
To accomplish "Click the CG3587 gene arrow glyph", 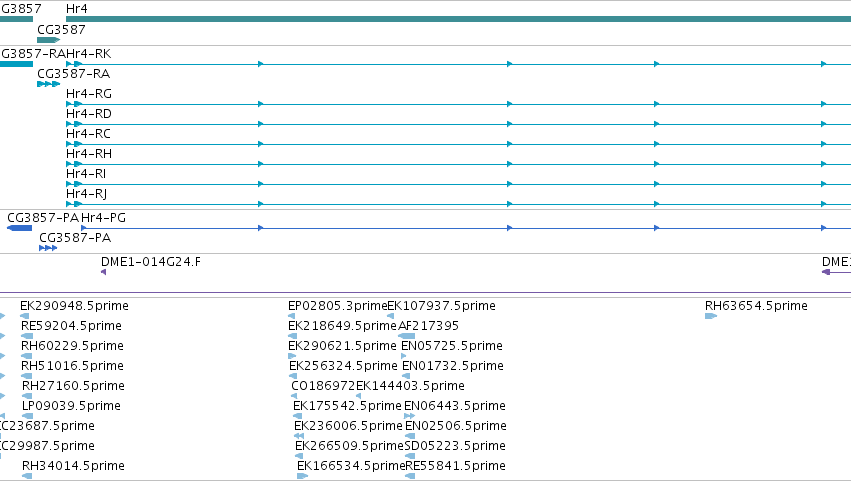I will tap(48, 40).
